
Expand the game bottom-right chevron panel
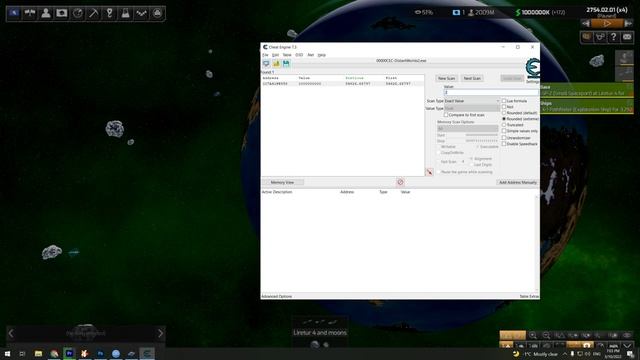(627, 346)
